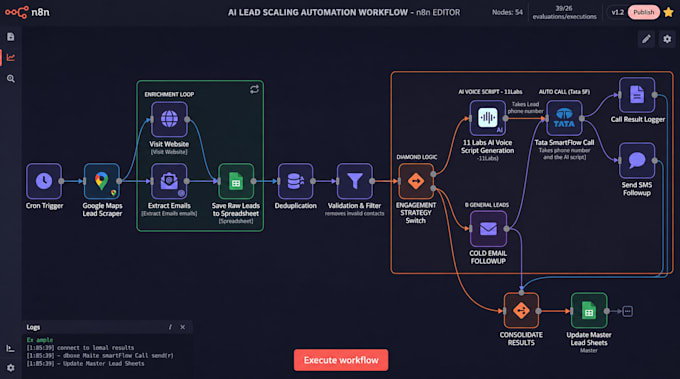Image resolution: width=680 pixels, height=379 pixels.
Task: Click the n8n logo
Action: point(27,12)
